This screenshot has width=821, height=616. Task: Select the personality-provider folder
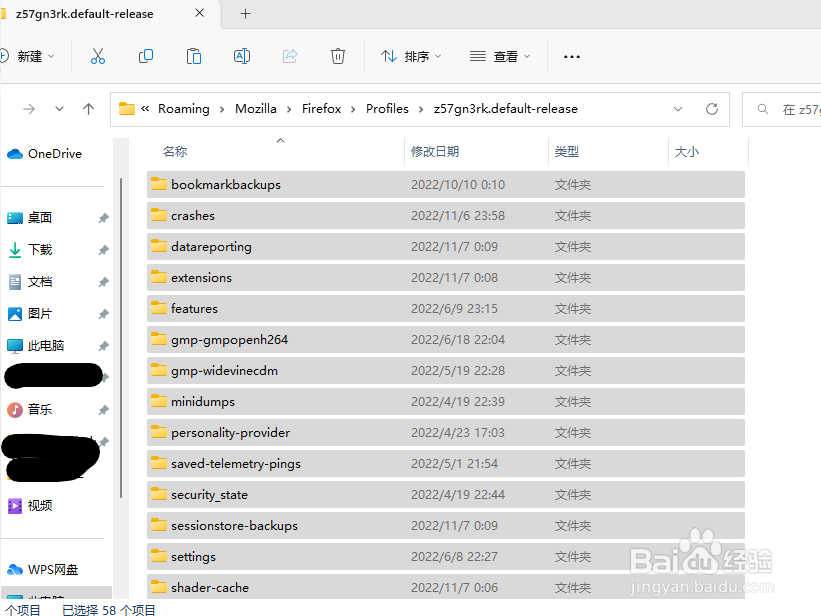tap(446, 433)
